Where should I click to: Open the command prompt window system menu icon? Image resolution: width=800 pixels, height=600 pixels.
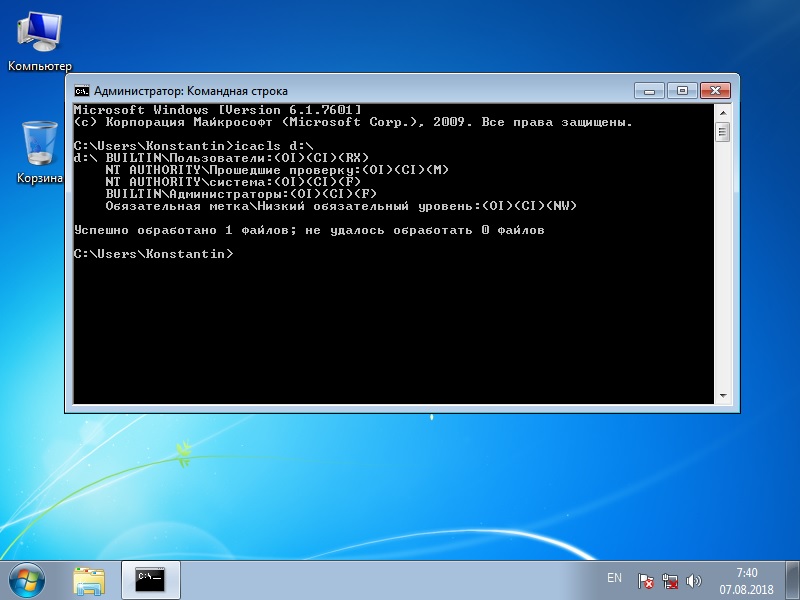click(x=81, y=91)
